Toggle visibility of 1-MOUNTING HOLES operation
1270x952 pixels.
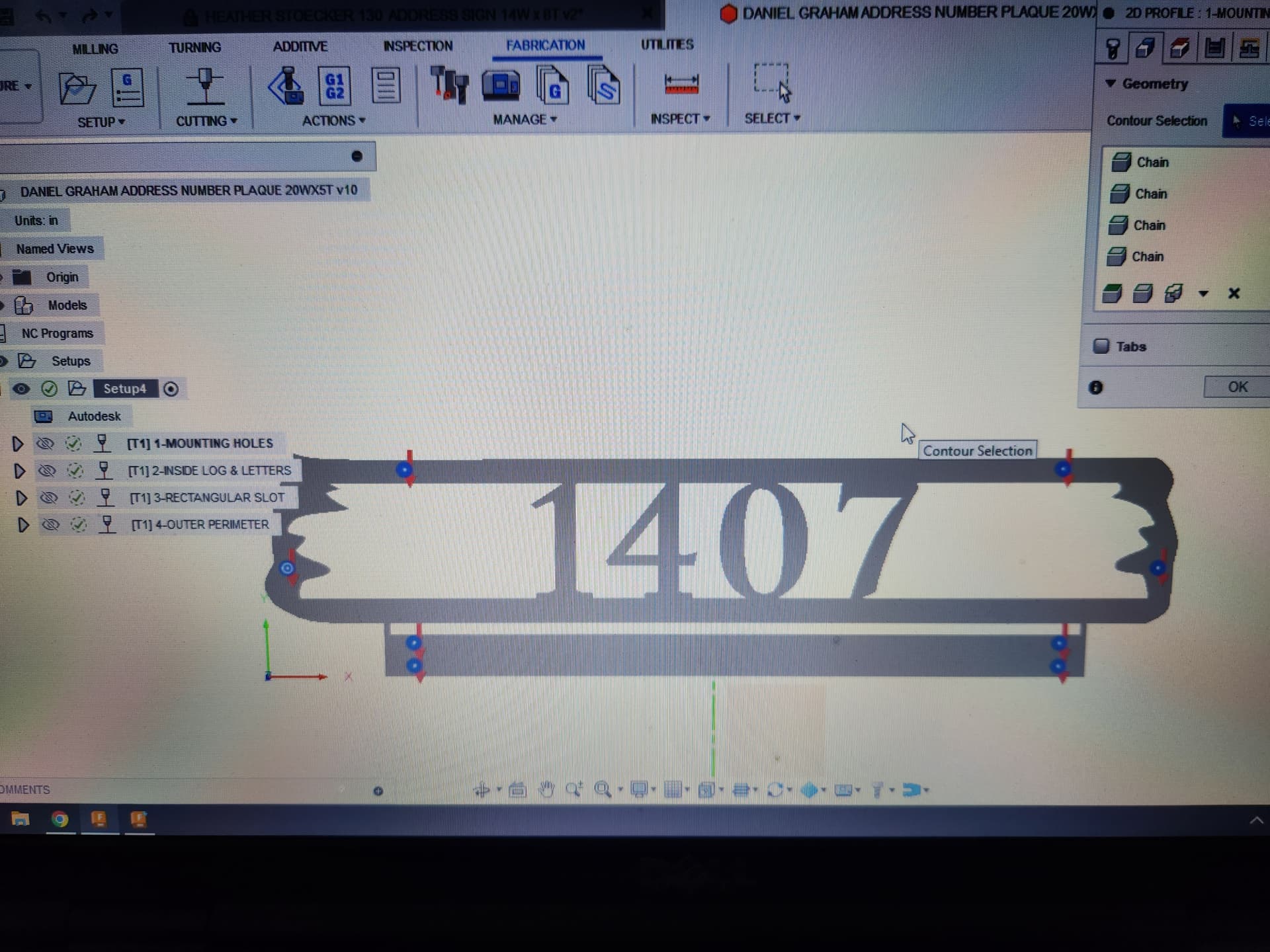[45, 443]
